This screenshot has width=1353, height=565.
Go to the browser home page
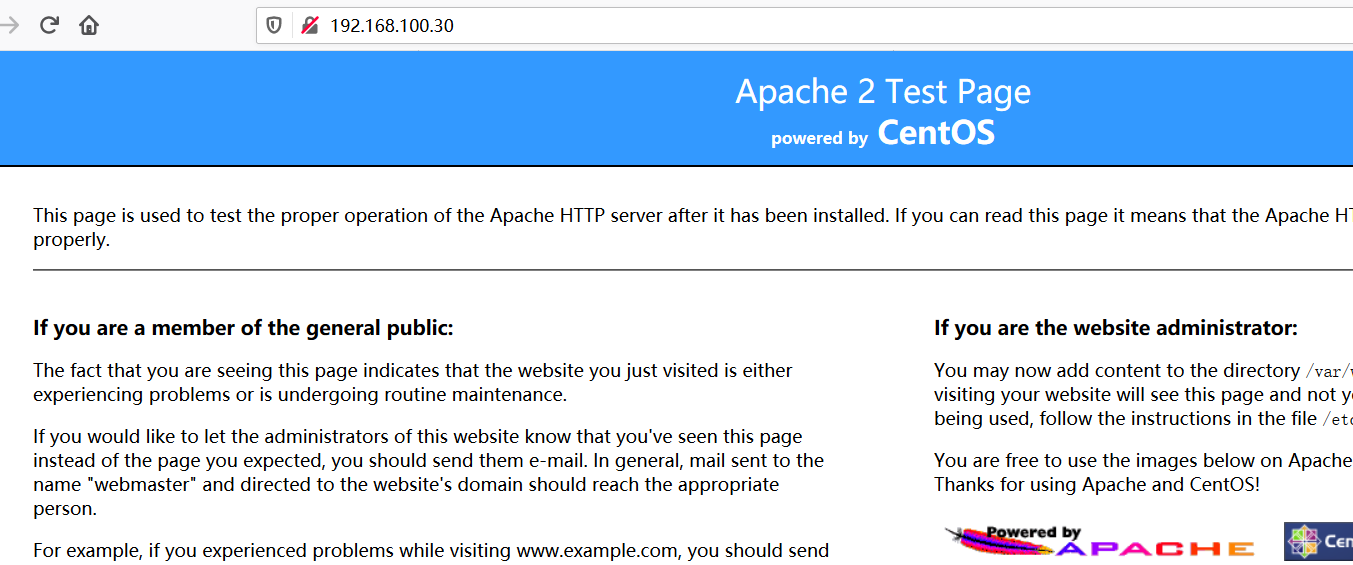[x=89, y=25]
